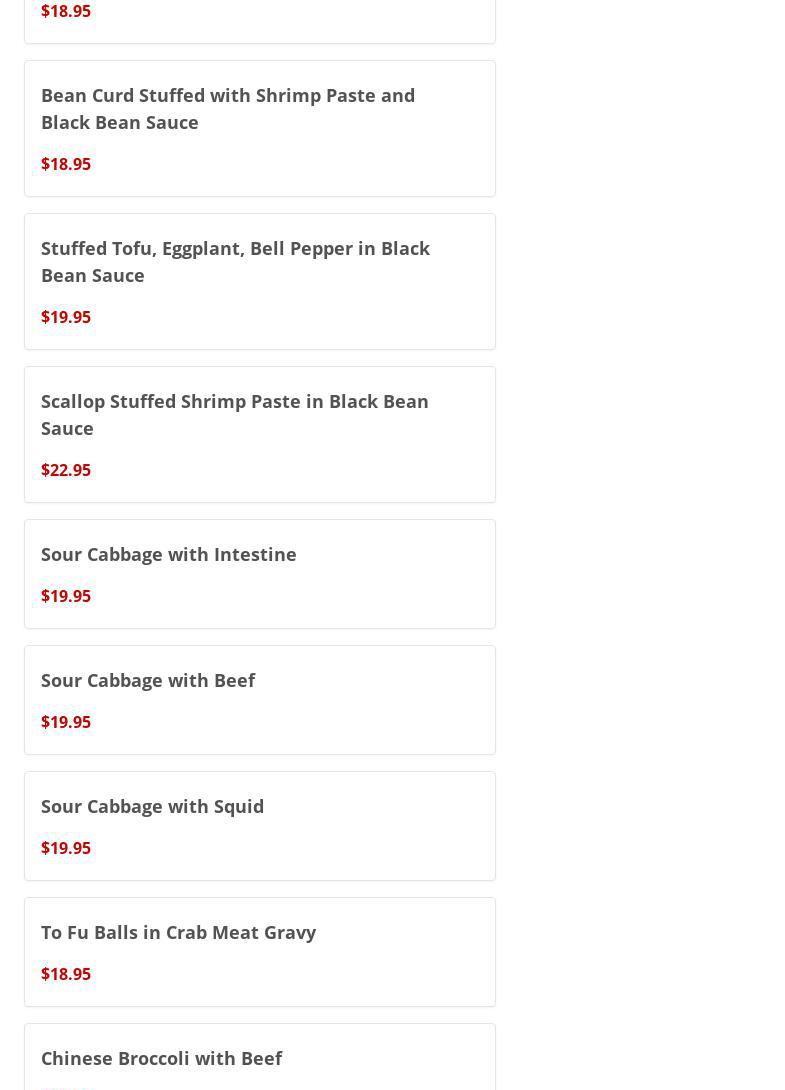The width and height of the screenshot is (785, 1090).
Task: Click $18.95 price under To Fu Balls
Action: [x=66, y=974]
